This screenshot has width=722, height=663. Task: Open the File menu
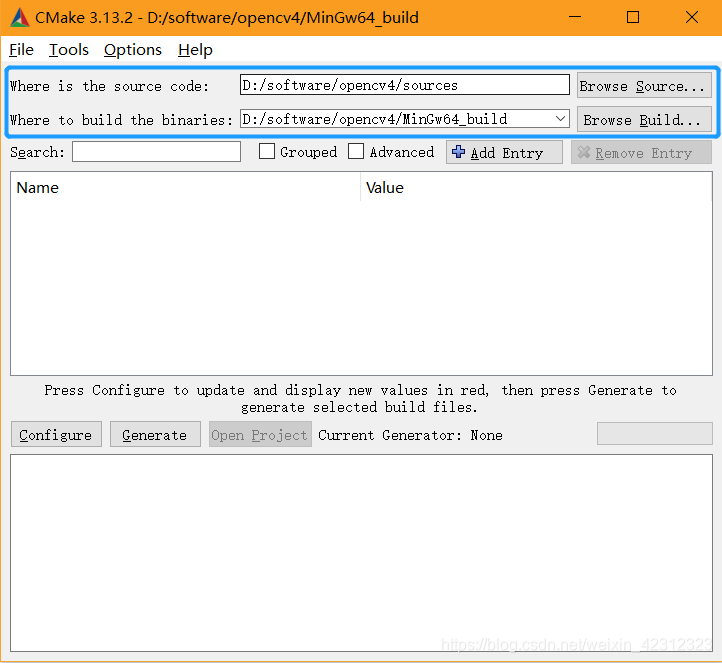point(21,49)
